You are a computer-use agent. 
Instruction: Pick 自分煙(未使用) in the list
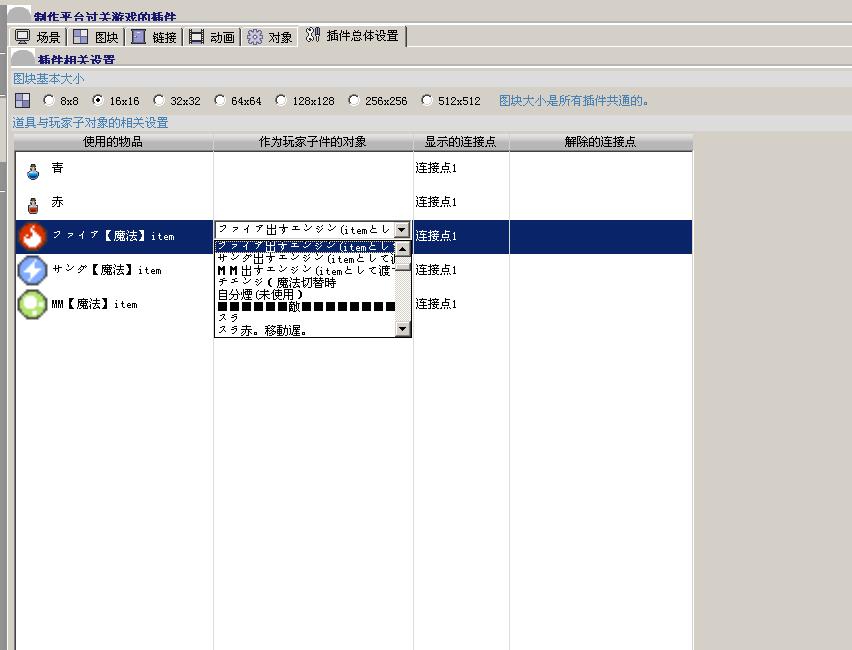[305, 295]
